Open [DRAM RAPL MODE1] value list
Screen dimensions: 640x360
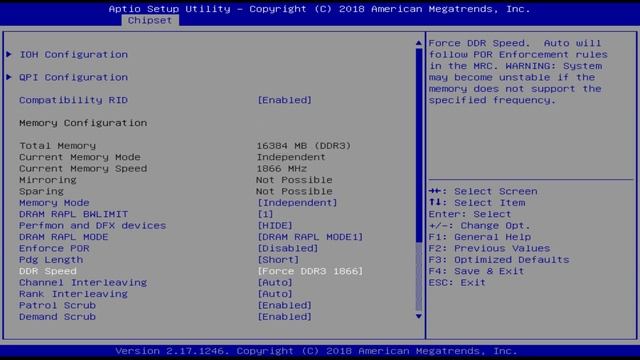[310, 237]
